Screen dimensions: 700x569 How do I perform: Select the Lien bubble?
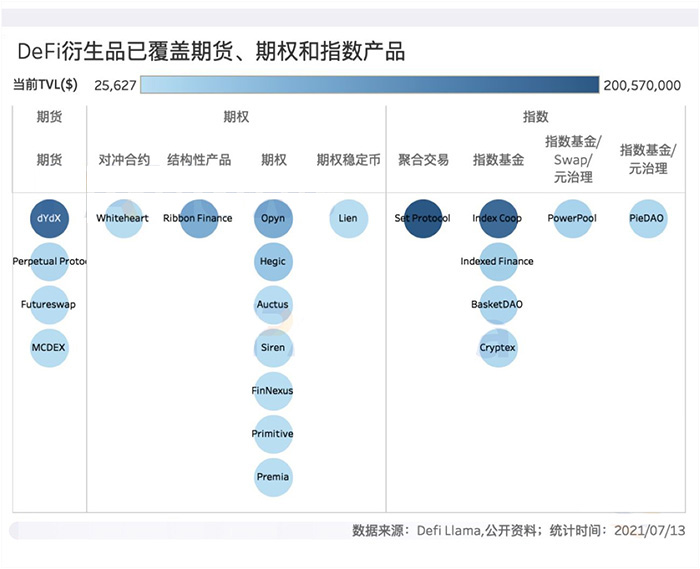(349, 218)
